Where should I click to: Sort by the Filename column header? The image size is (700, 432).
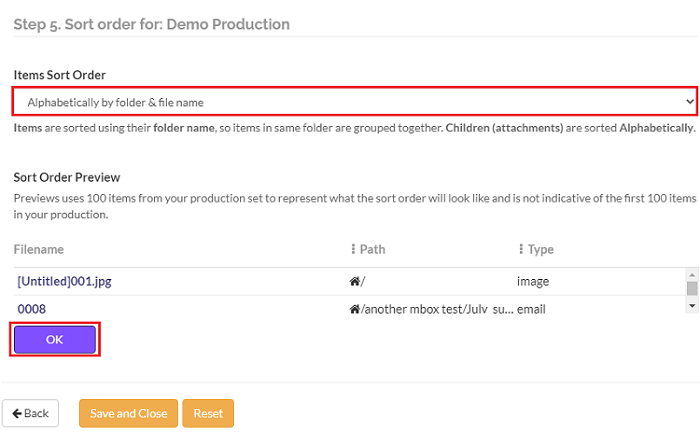click(x=41, y=249)
